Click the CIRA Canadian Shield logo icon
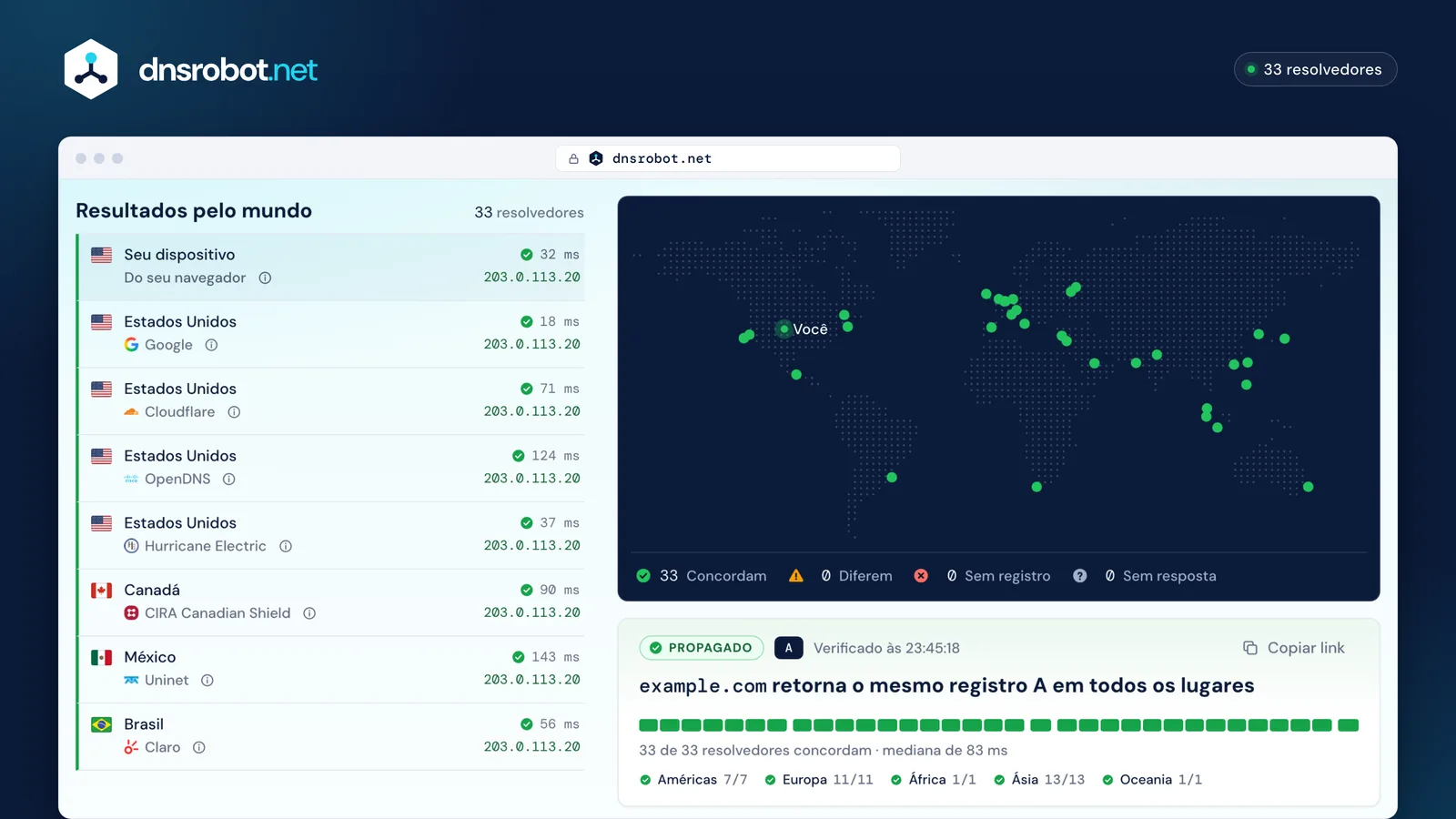The width and height of the screenshot is (1456, 819). [132, 613]
